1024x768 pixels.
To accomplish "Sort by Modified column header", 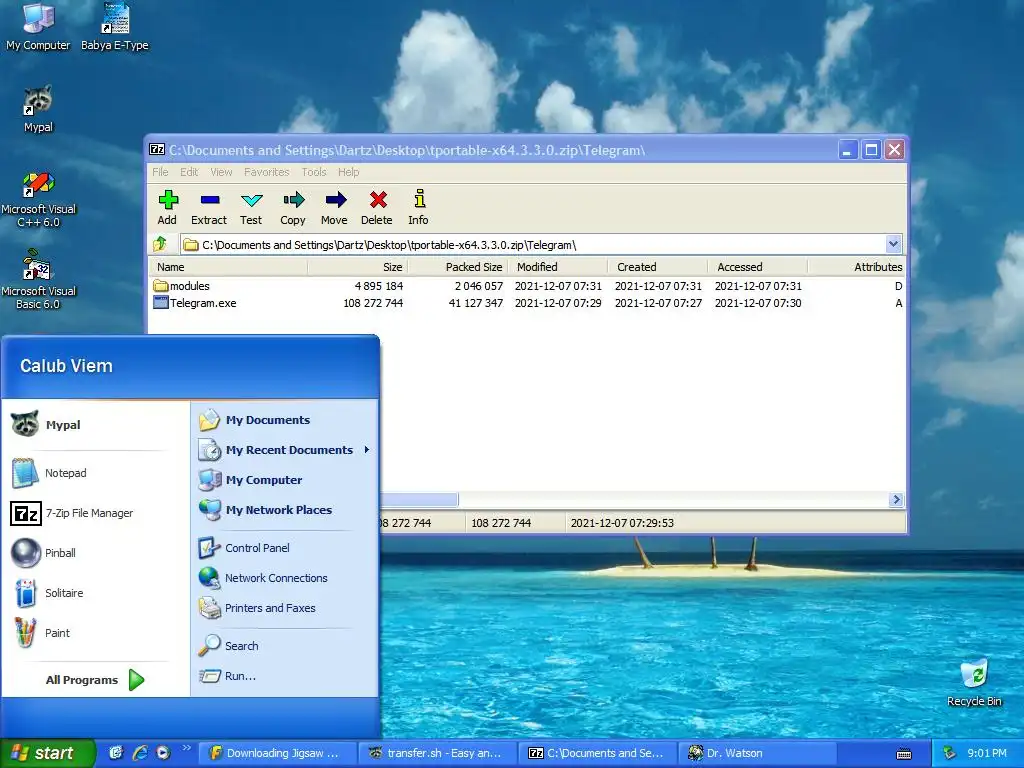I will (558, 266).
